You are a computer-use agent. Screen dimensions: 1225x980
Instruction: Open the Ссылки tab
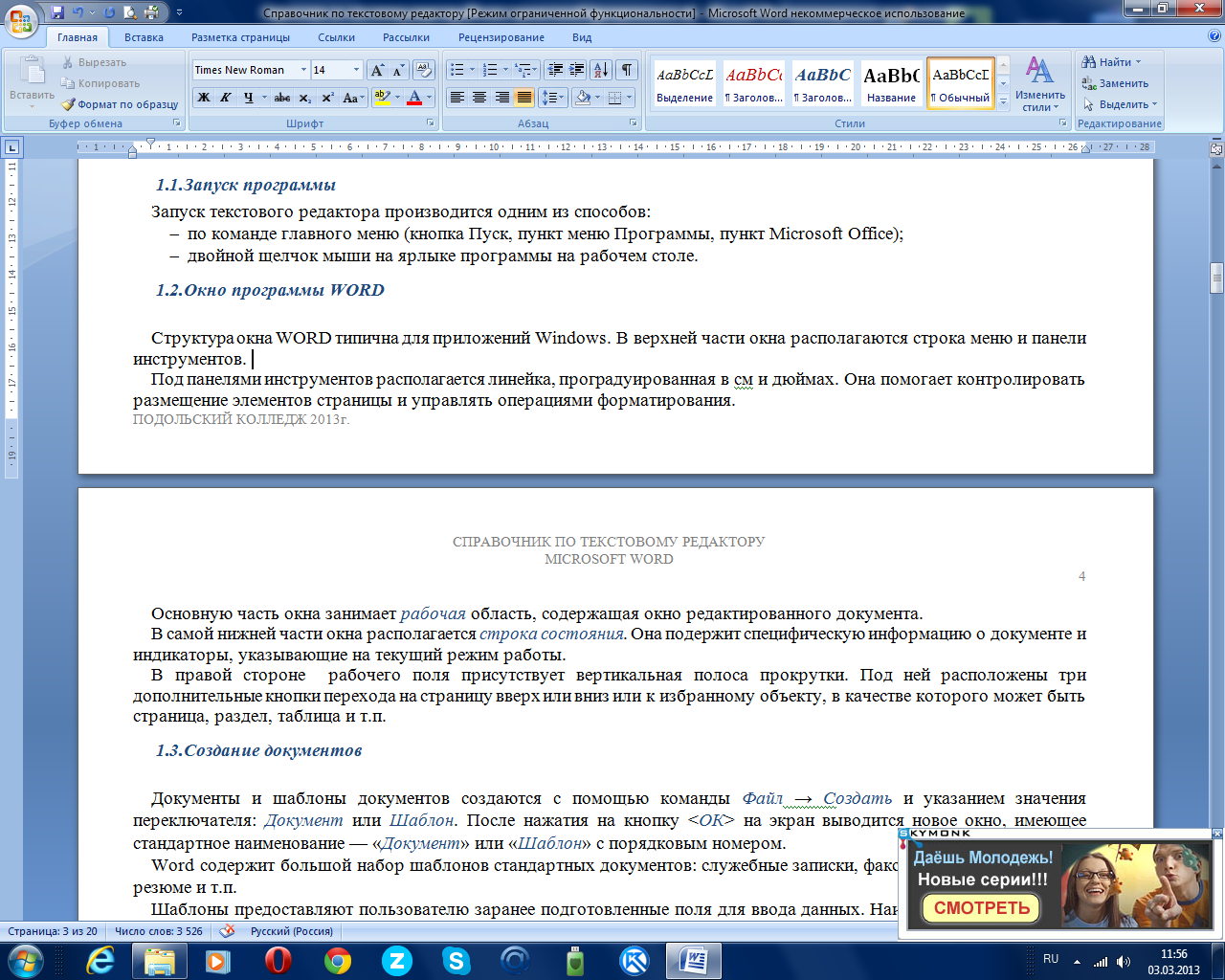pyautogui.click(x=336, y=37)
